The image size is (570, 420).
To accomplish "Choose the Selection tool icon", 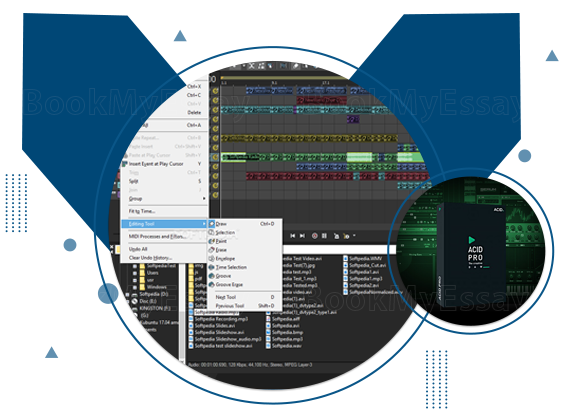I will click(x=211, y=232).
